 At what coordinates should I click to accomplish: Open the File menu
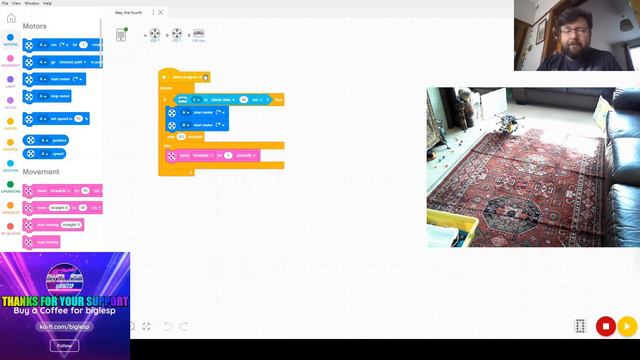pyautogui.click(x=5, y=3)
